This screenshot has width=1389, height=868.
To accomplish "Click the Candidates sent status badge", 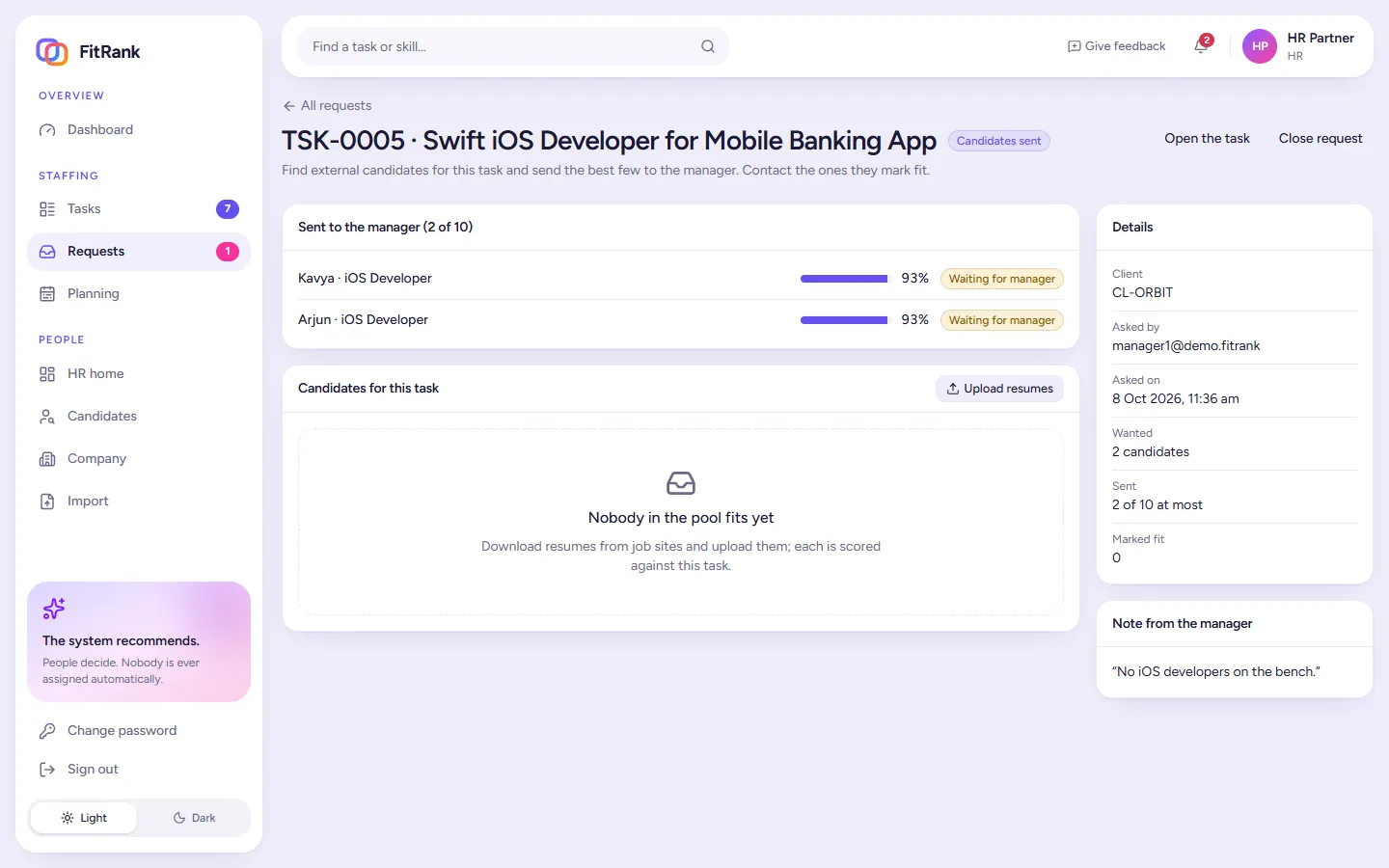I will (998, 141).
